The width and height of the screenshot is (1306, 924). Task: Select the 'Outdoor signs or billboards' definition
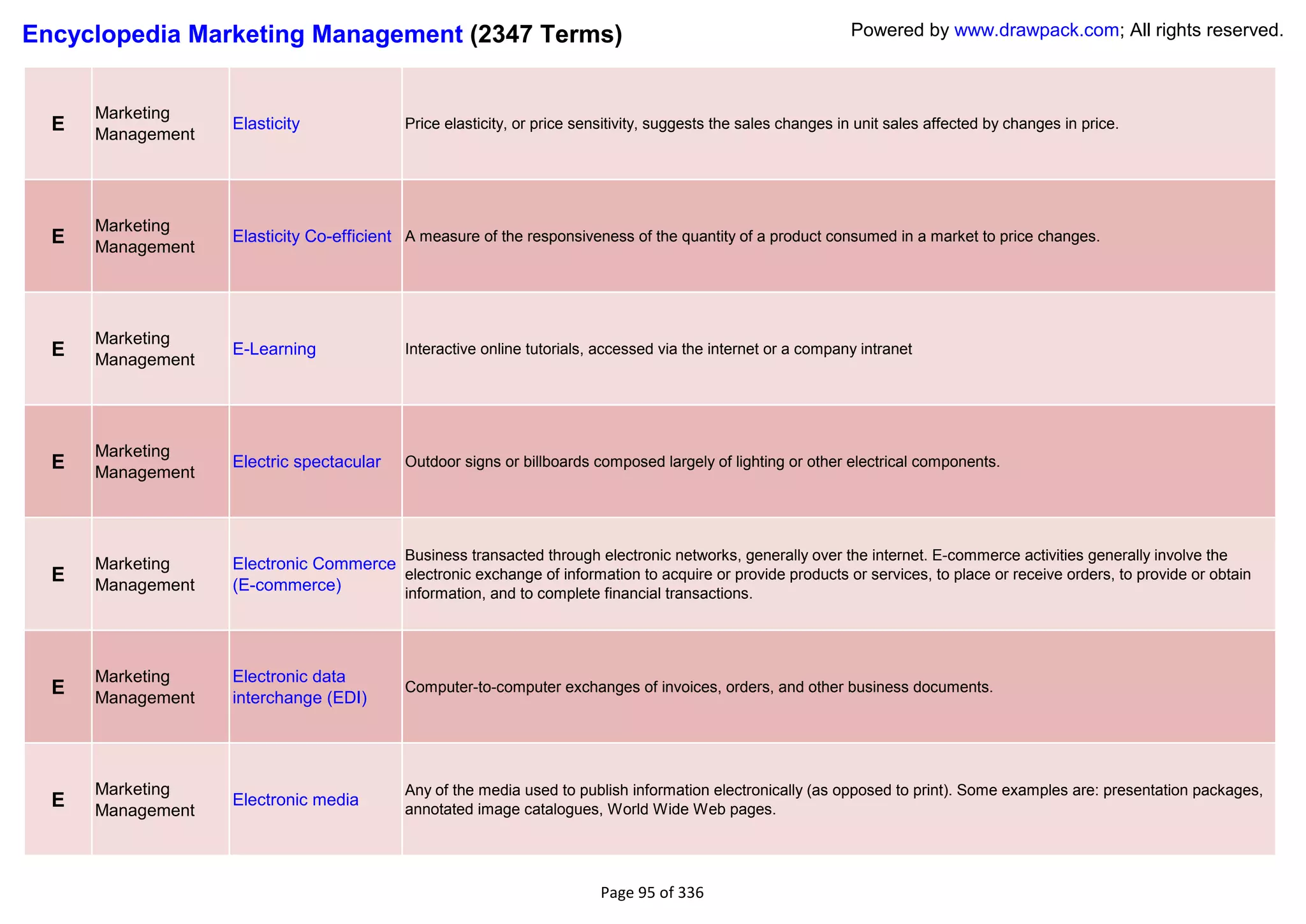click(702, 462)
